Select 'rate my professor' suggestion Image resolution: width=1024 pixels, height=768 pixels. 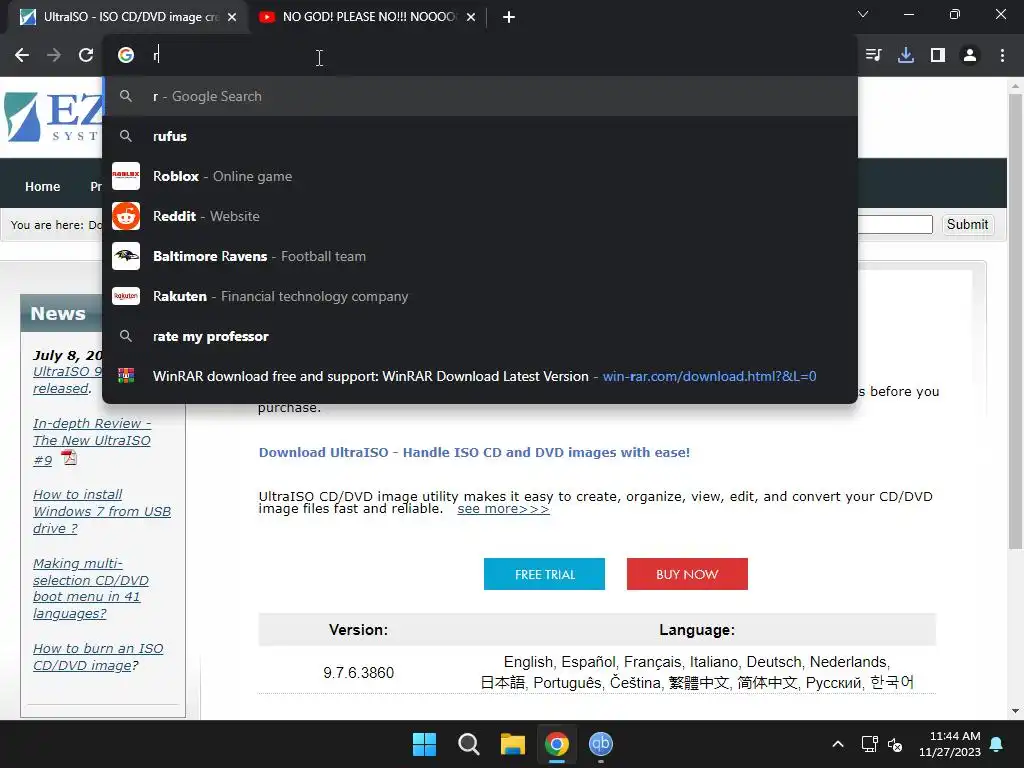[479, 336]
